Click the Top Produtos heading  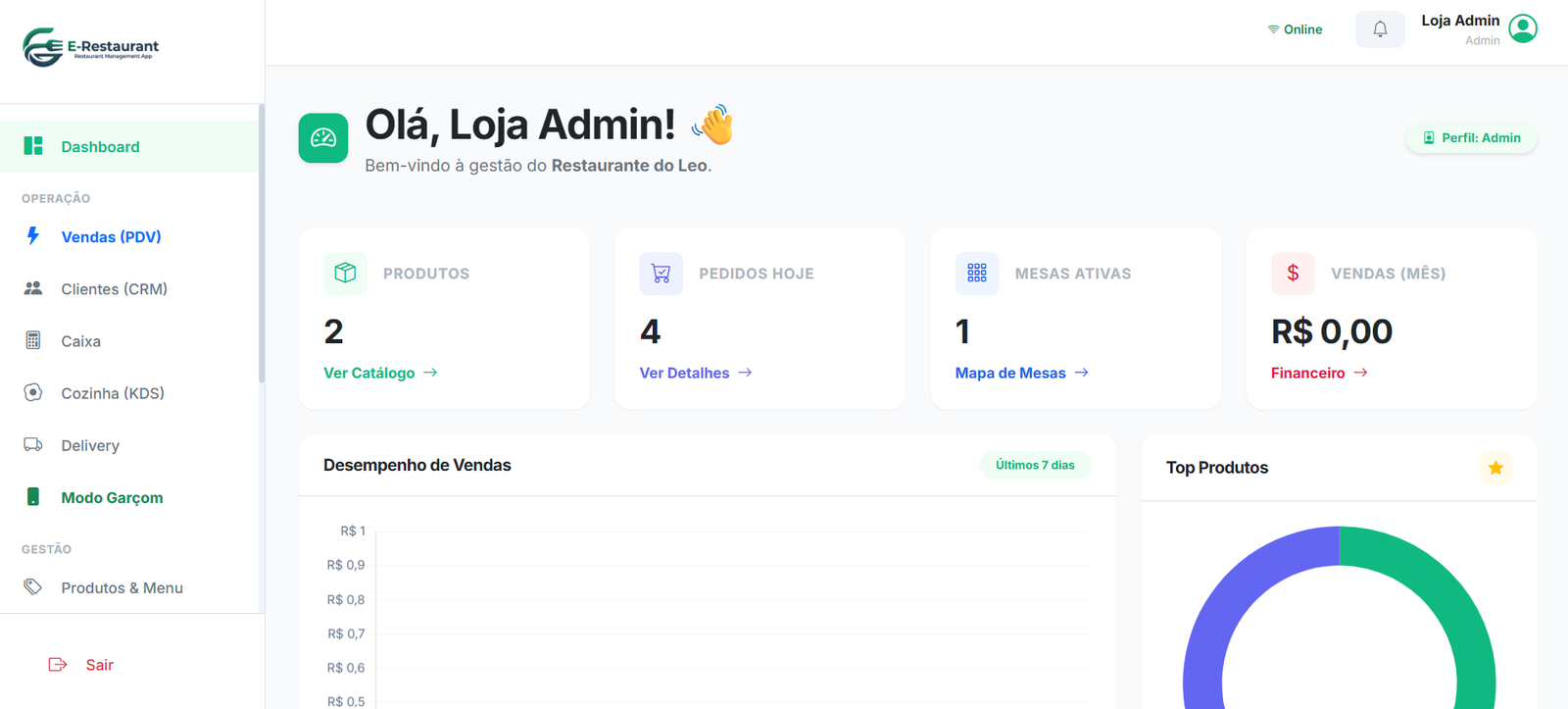(1217, 468)
